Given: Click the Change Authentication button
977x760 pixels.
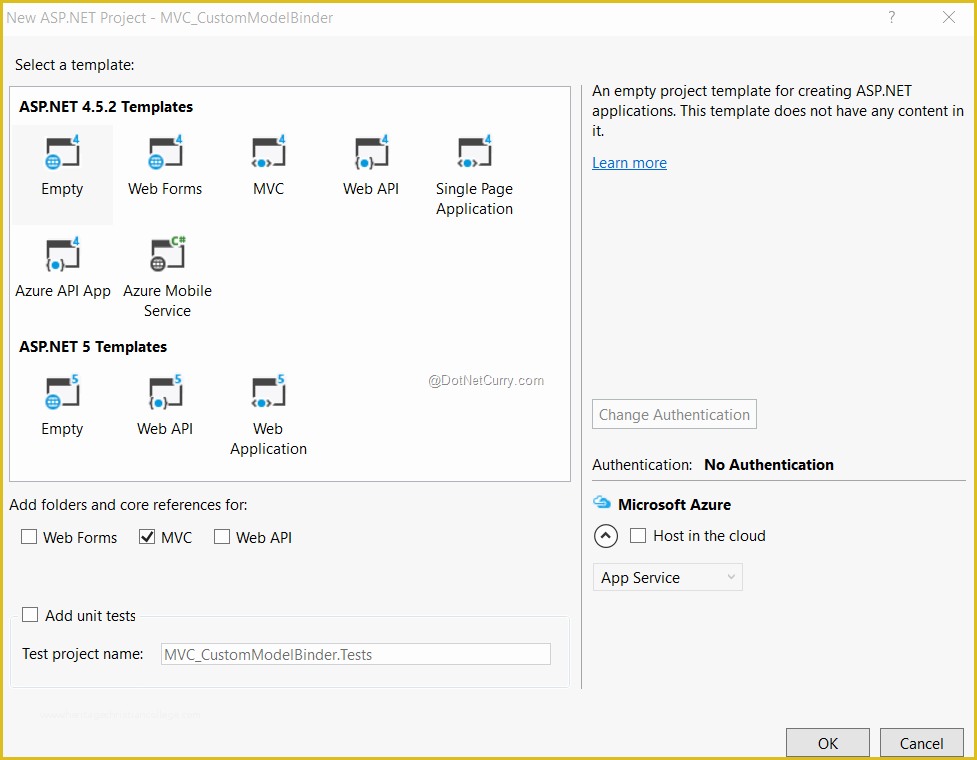Looking at the screenshot, I should (674, 414).
